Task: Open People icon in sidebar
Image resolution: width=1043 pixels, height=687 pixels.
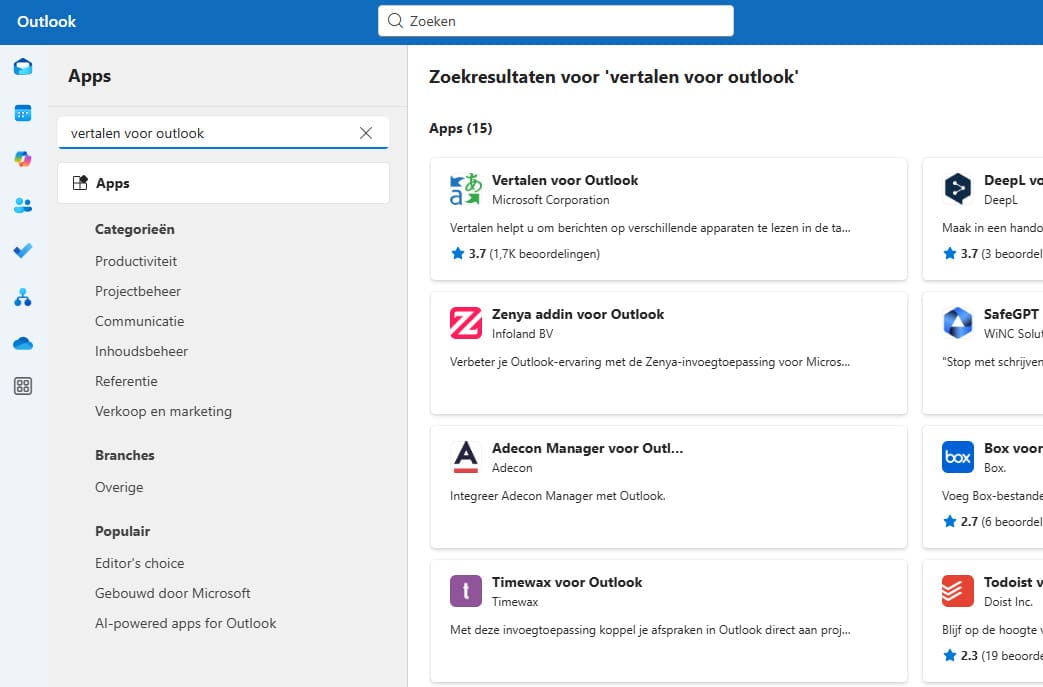Action: [23, 206]
